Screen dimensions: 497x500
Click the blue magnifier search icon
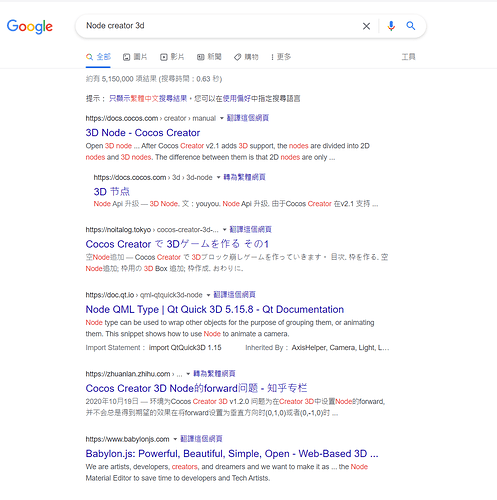(x=411, y=26)
